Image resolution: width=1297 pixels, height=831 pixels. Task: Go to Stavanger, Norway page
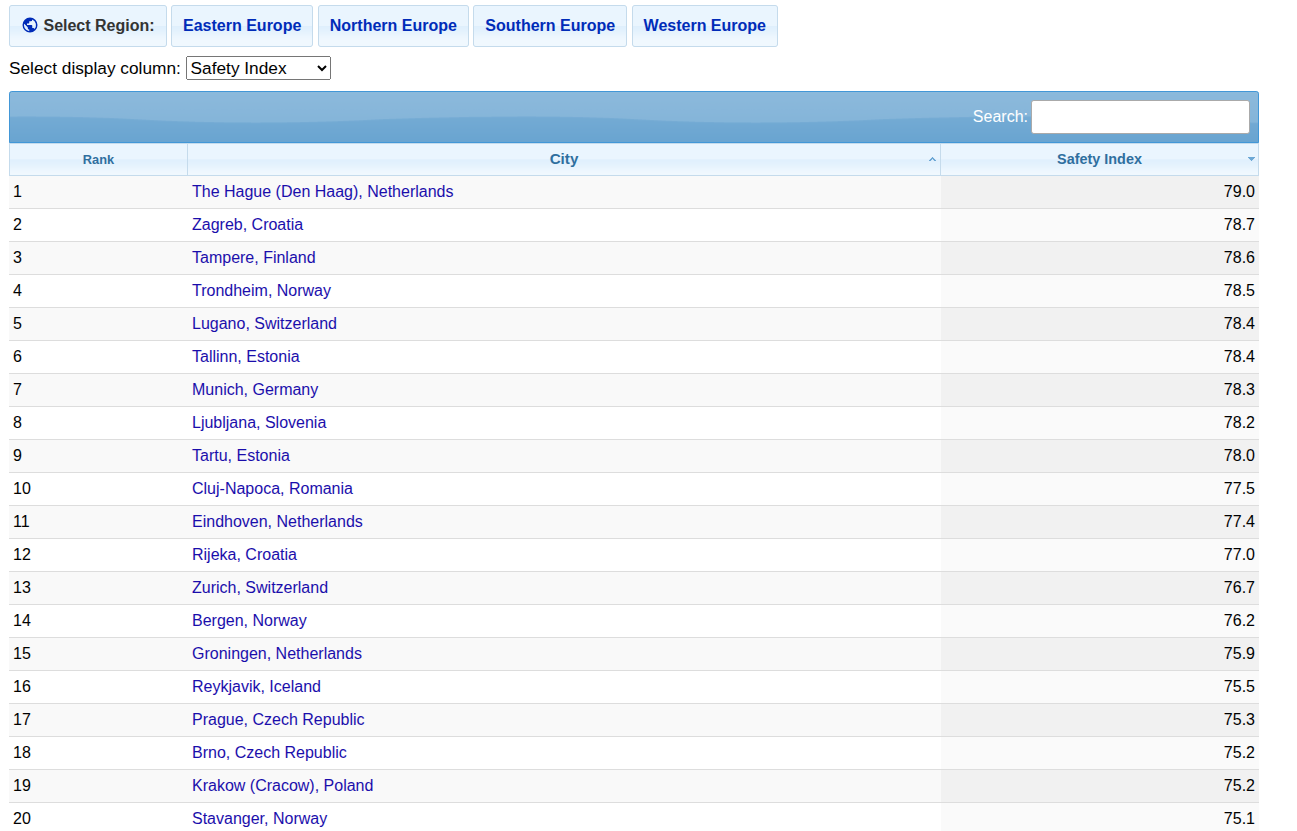click(x=259, y=819)
